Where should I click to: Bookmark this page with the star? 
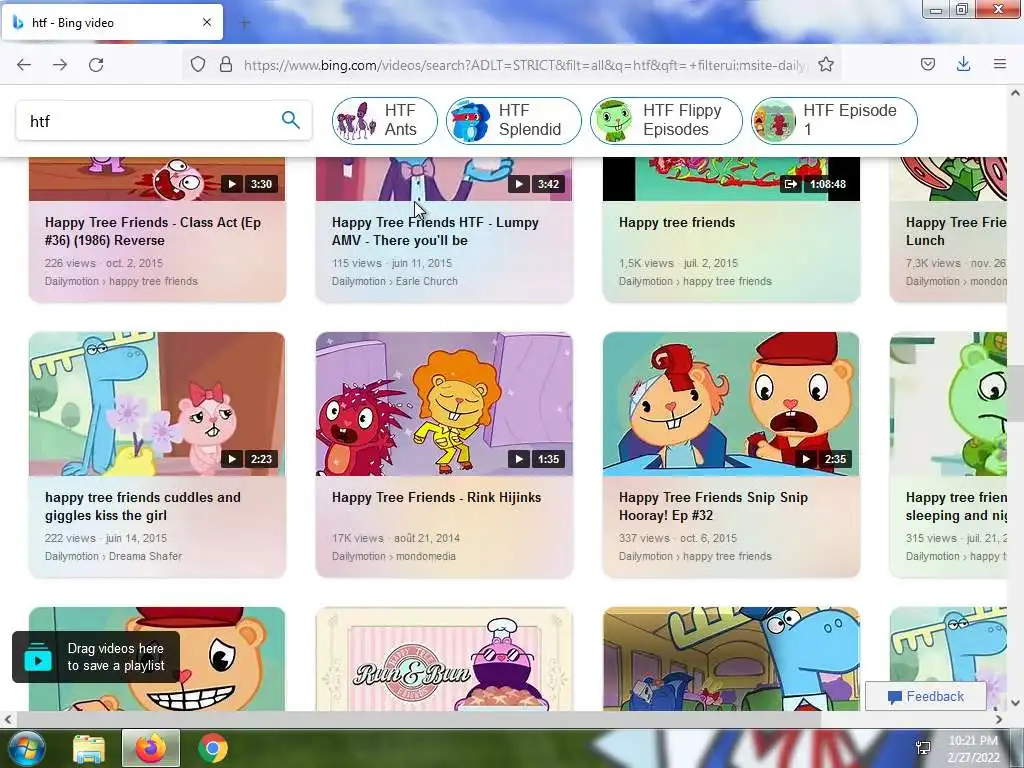point(825,64)
